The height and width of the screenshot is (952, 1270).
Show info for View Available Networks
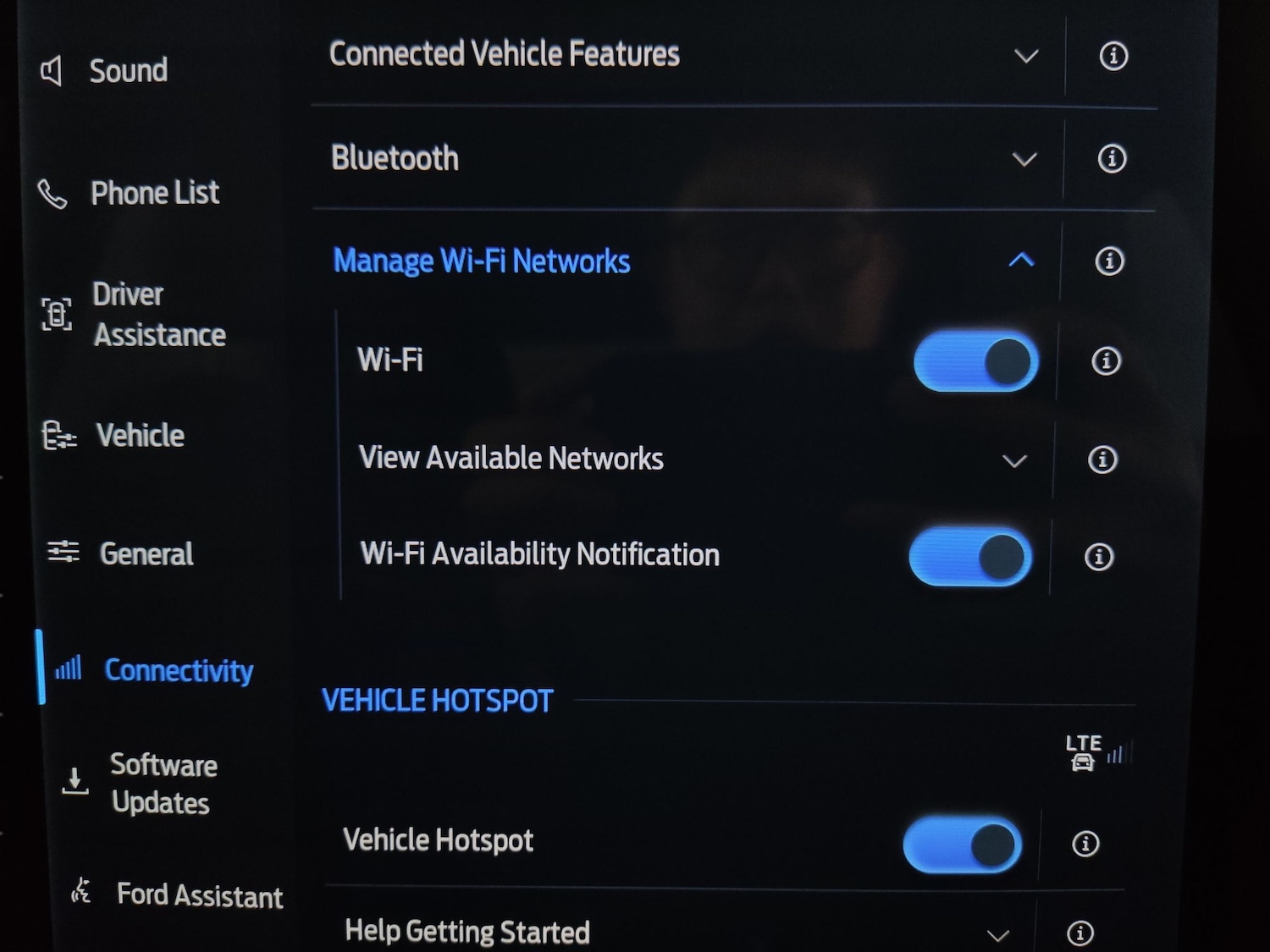(x=1102, y=459)
